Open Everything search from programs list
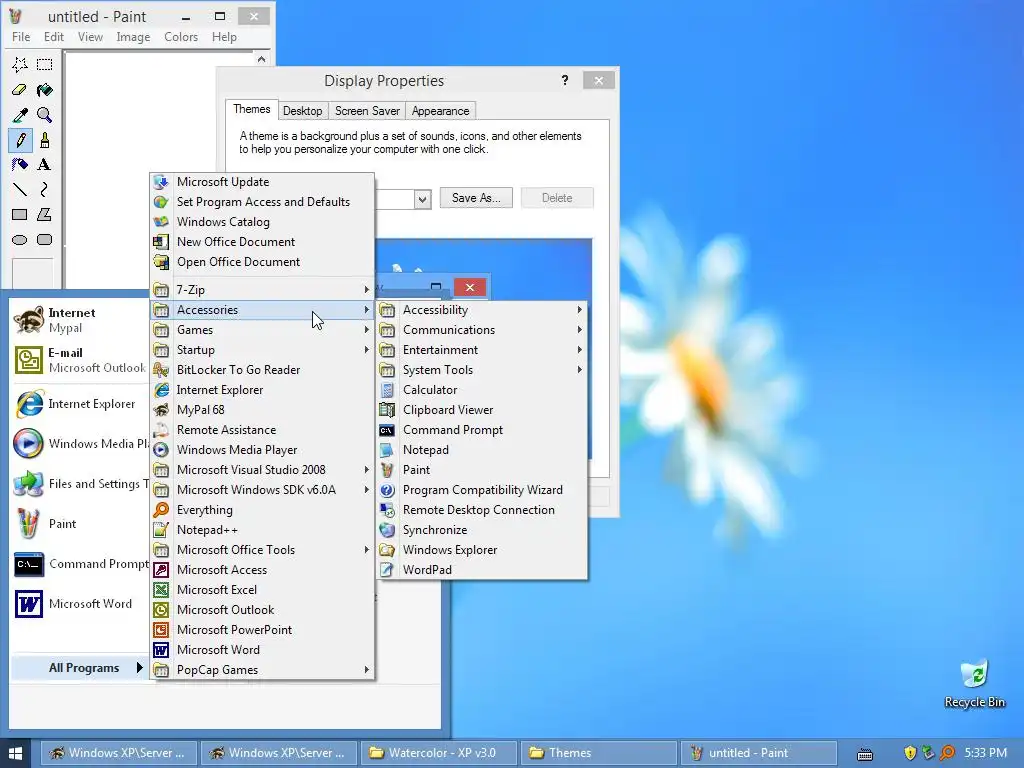 tap(263, 510)
